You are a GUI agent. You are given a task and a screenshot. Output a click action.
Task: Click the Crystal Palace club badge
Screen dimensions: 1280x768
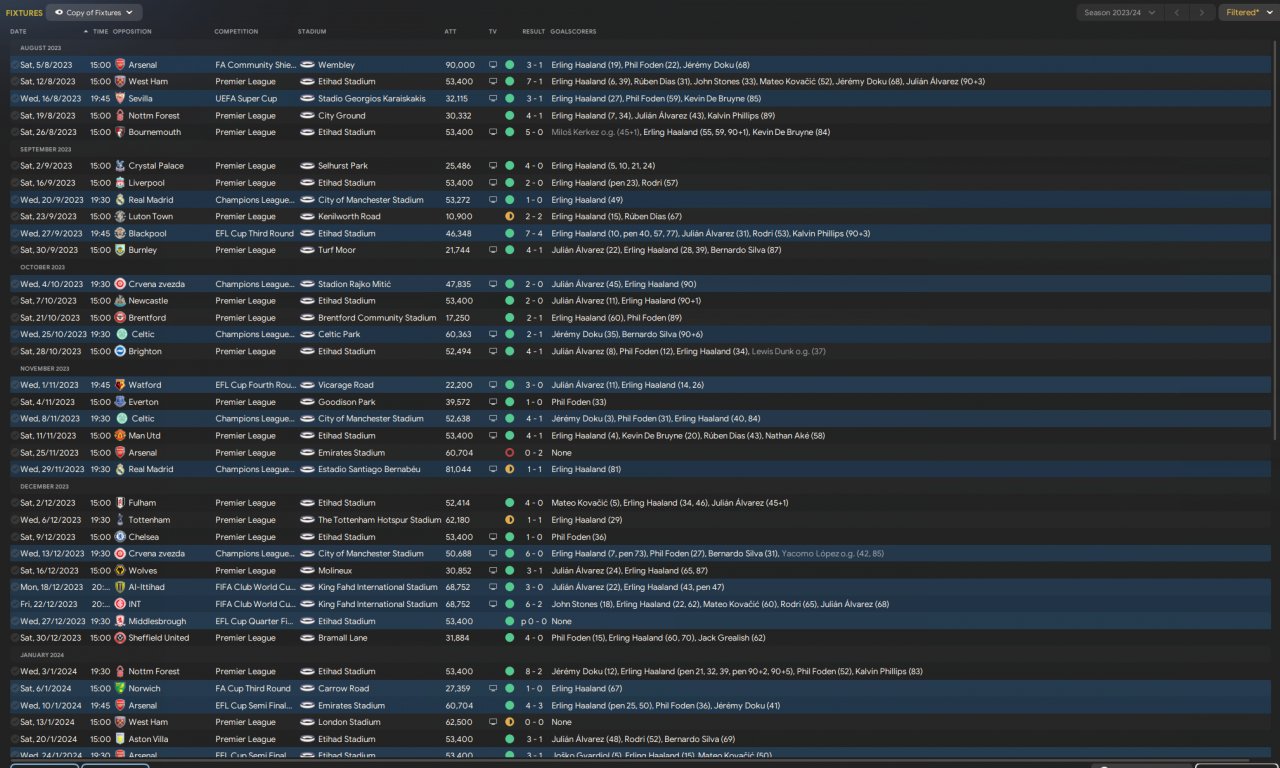[x=120, y=166]
